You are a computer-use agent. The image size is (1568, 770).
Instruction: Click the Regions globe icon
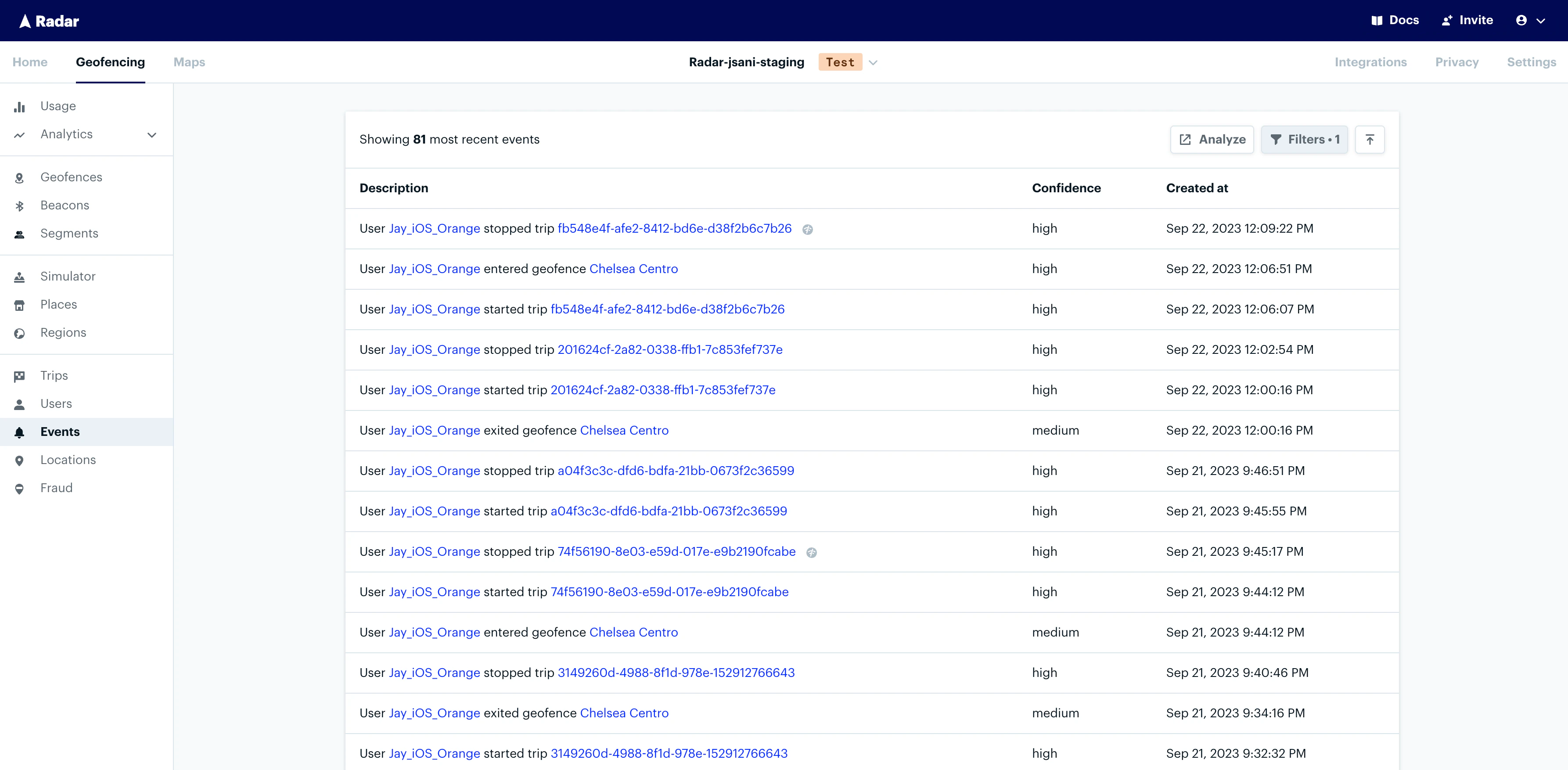click(19, 333)
